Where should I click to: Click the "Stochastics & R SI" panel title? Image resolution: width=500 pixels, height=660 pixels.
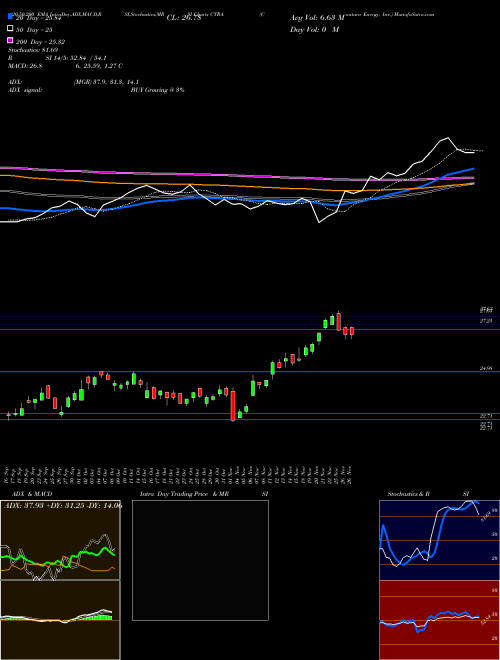tap(428, 494)
